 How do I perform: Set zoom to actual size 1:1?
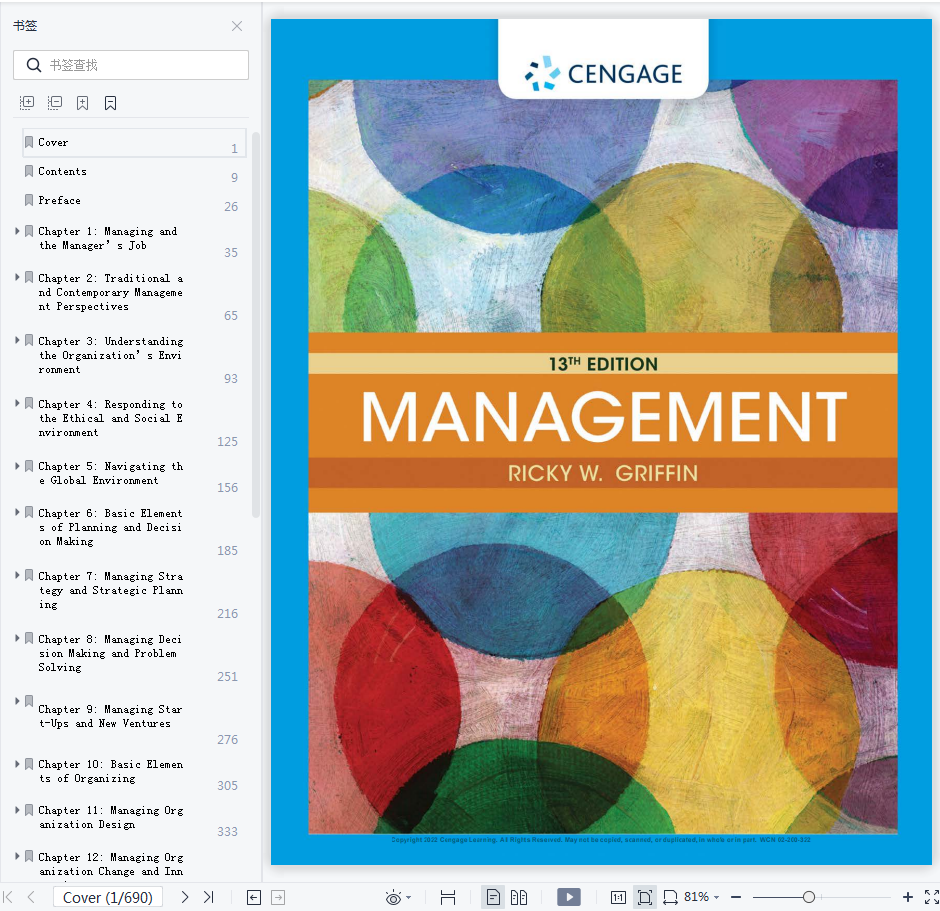click(x=618, y=897)
